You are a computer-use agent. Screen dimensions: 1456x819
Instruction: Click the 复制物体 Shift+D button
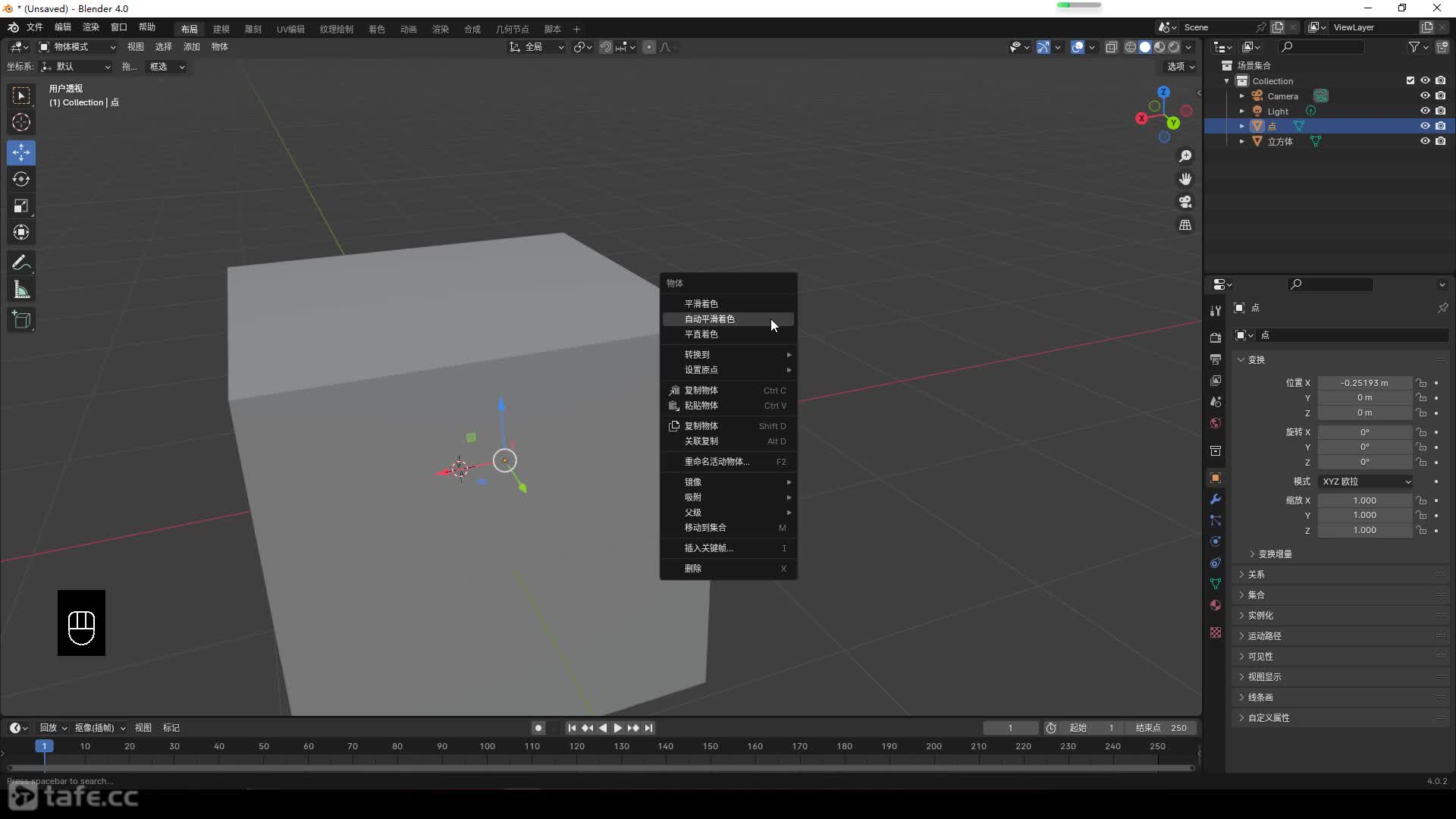[x=727, y=425]
